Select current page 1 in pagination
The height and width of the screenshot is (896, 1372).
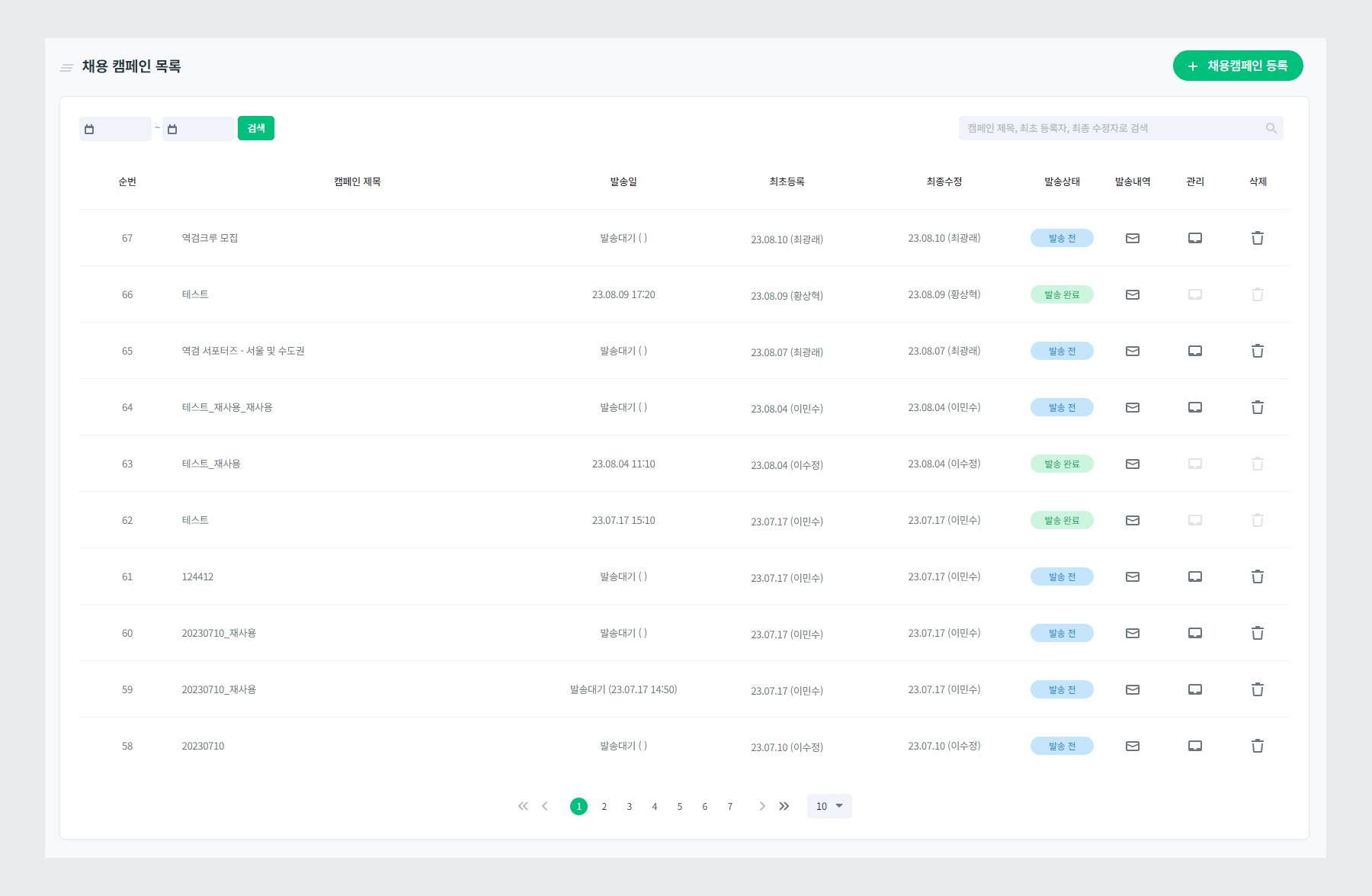pyautogui.click(x=579, y=806)
